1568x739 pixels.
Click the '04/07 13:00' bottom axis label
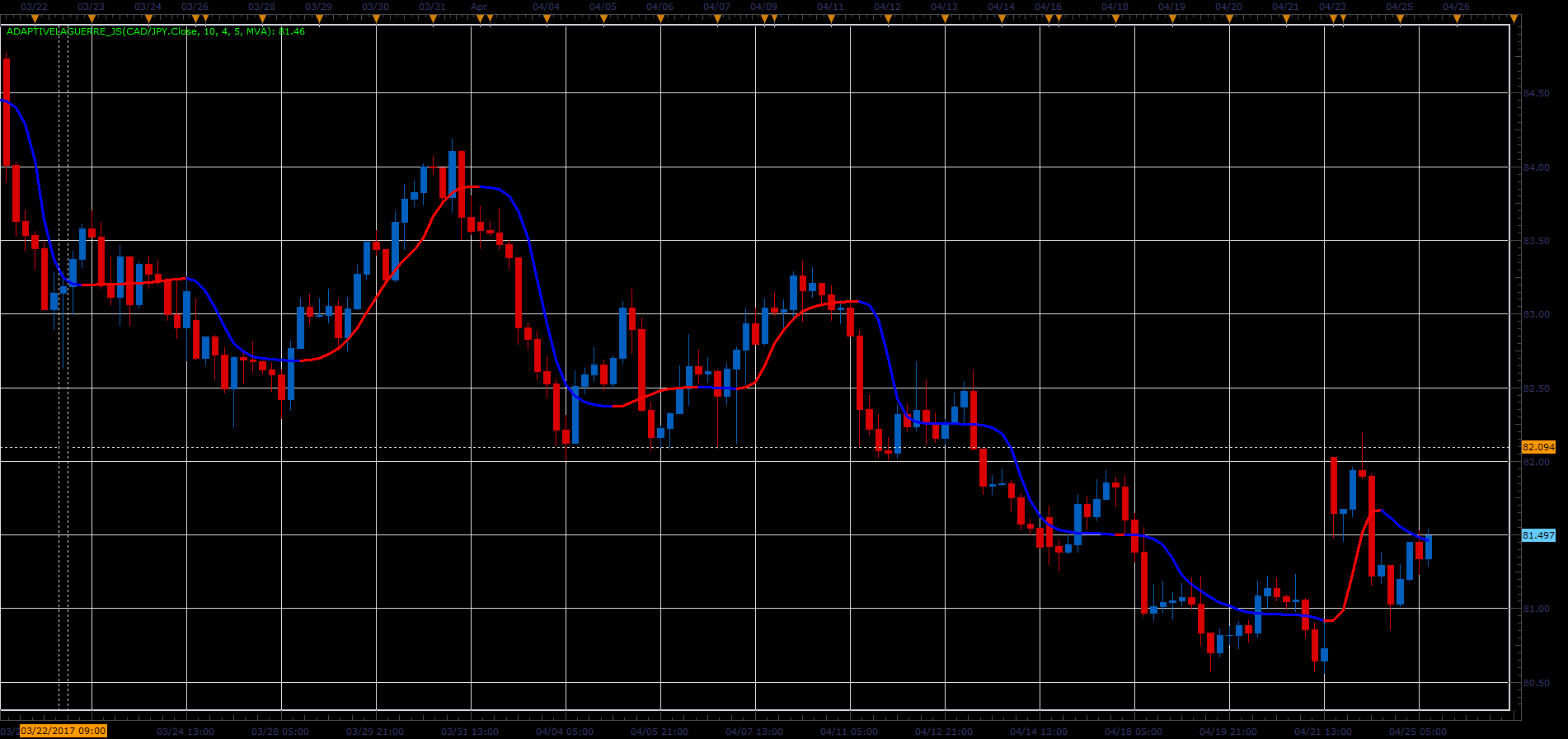pos(754,732)
